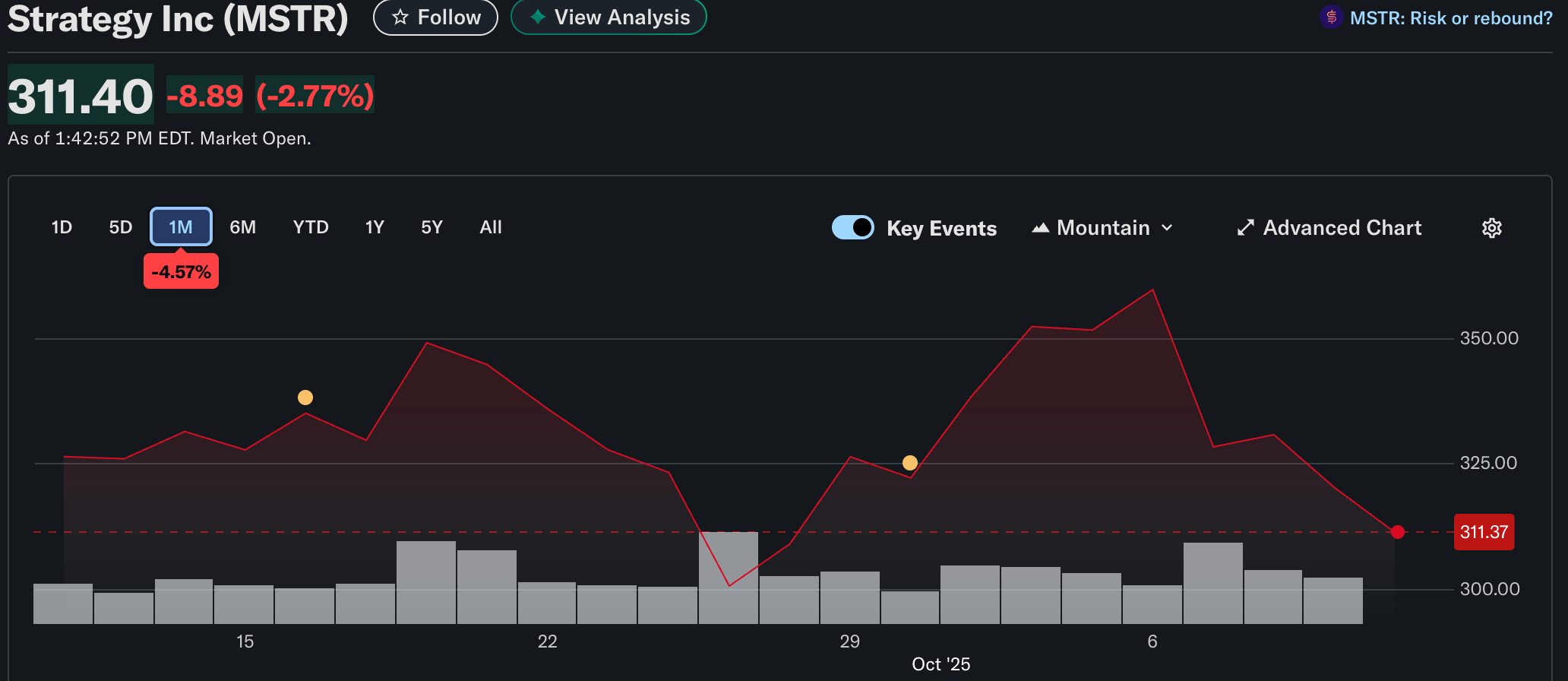This screenshot has height=681, width=1568.
Task: Select the 1M time range
Action: click(181, 226)
